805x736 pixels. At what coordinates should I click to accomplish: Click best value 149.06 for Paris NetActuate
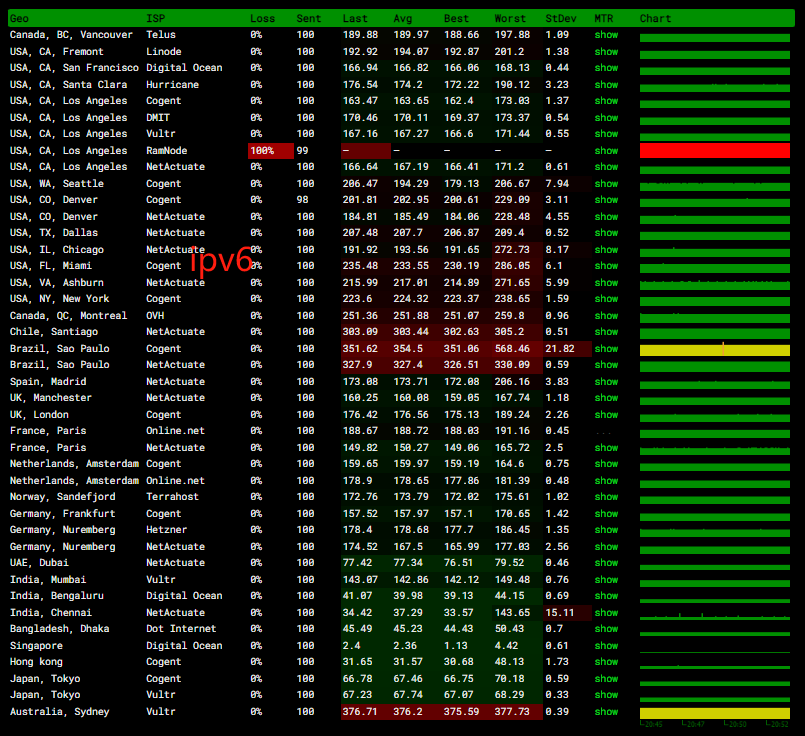(x=462, y=448)
